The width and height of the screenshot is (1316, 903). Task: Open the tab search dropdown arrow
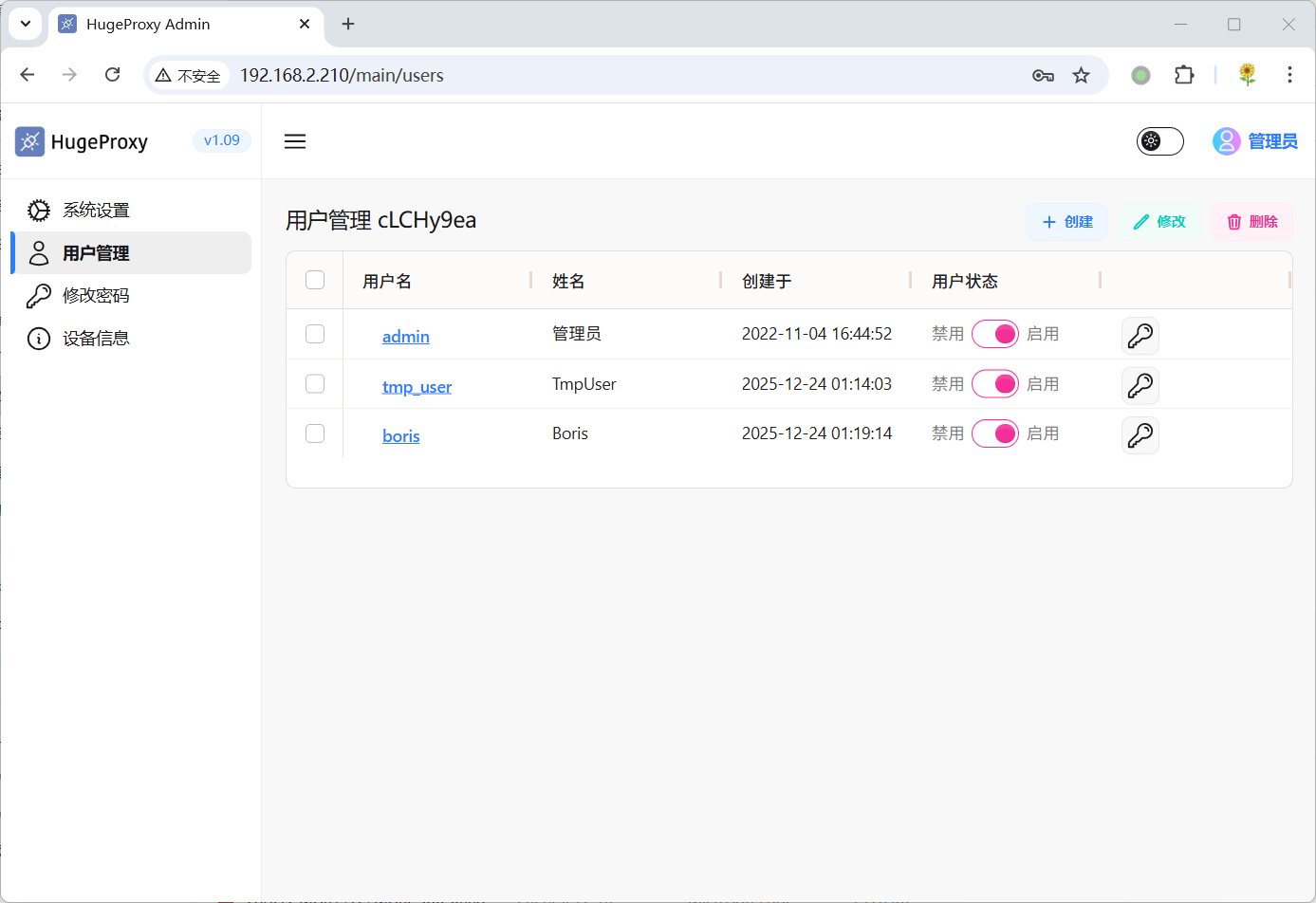pyautogui.click(x=26, y=24)
